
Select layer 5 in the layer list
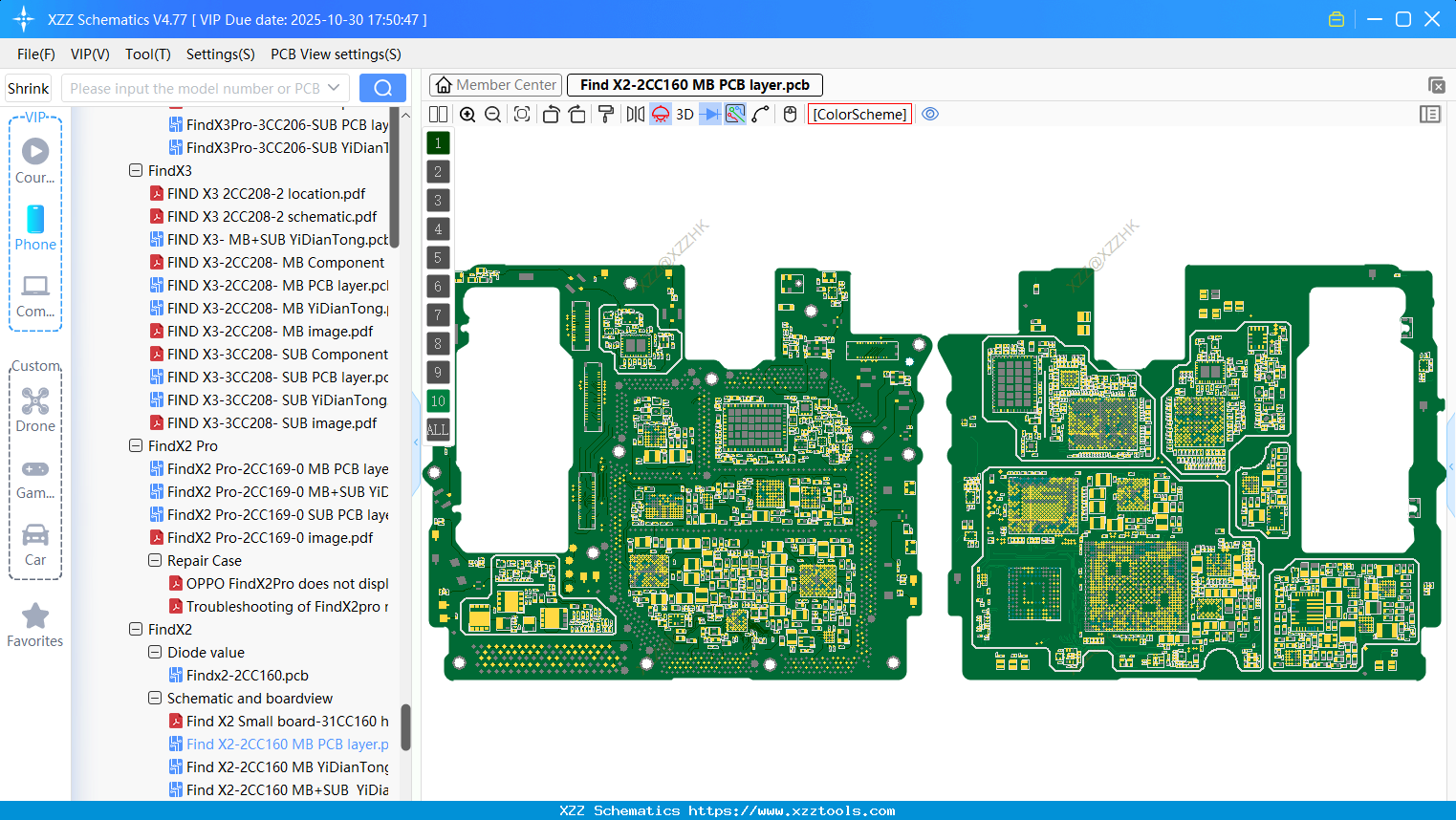[438, 257]
